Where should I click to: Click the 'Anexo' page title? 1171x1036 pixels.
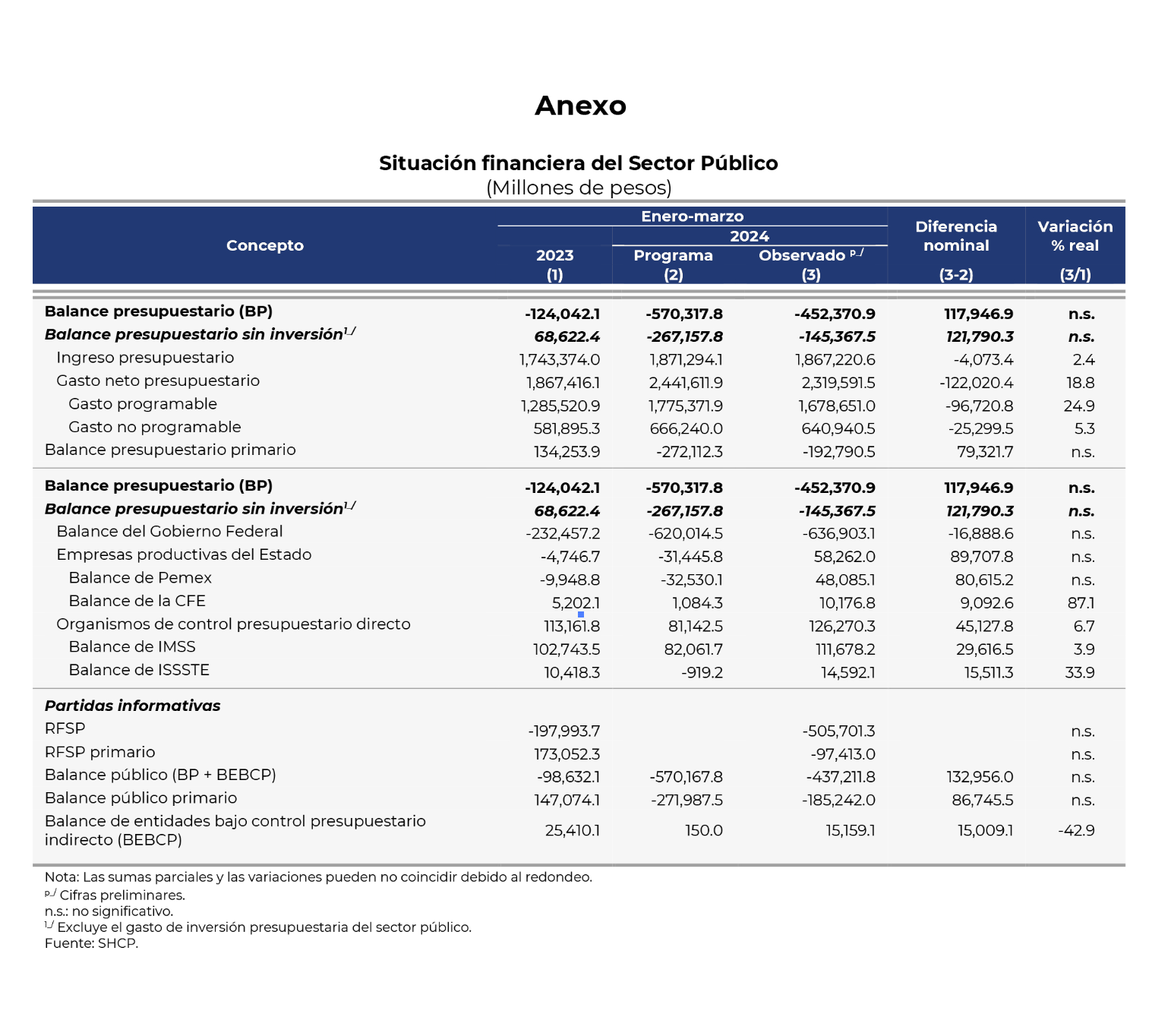click(x=581, y=106)
